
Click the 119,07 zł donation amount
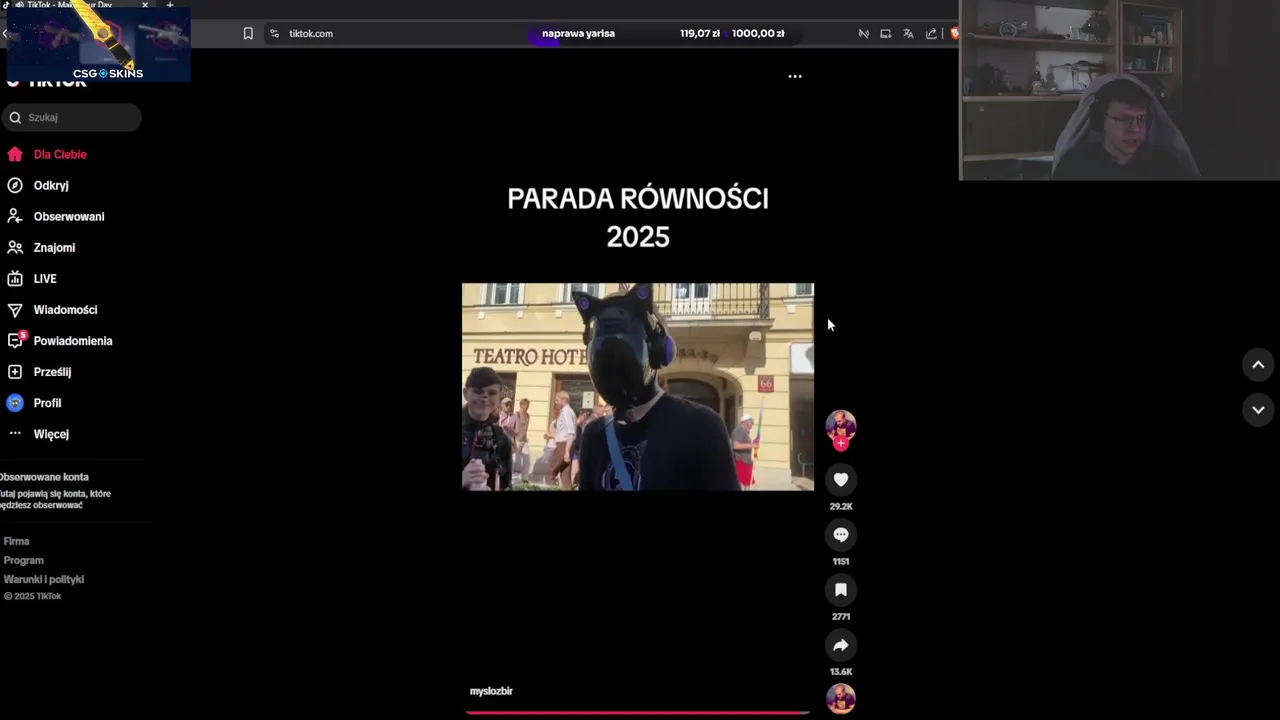(x=700, y=33)
